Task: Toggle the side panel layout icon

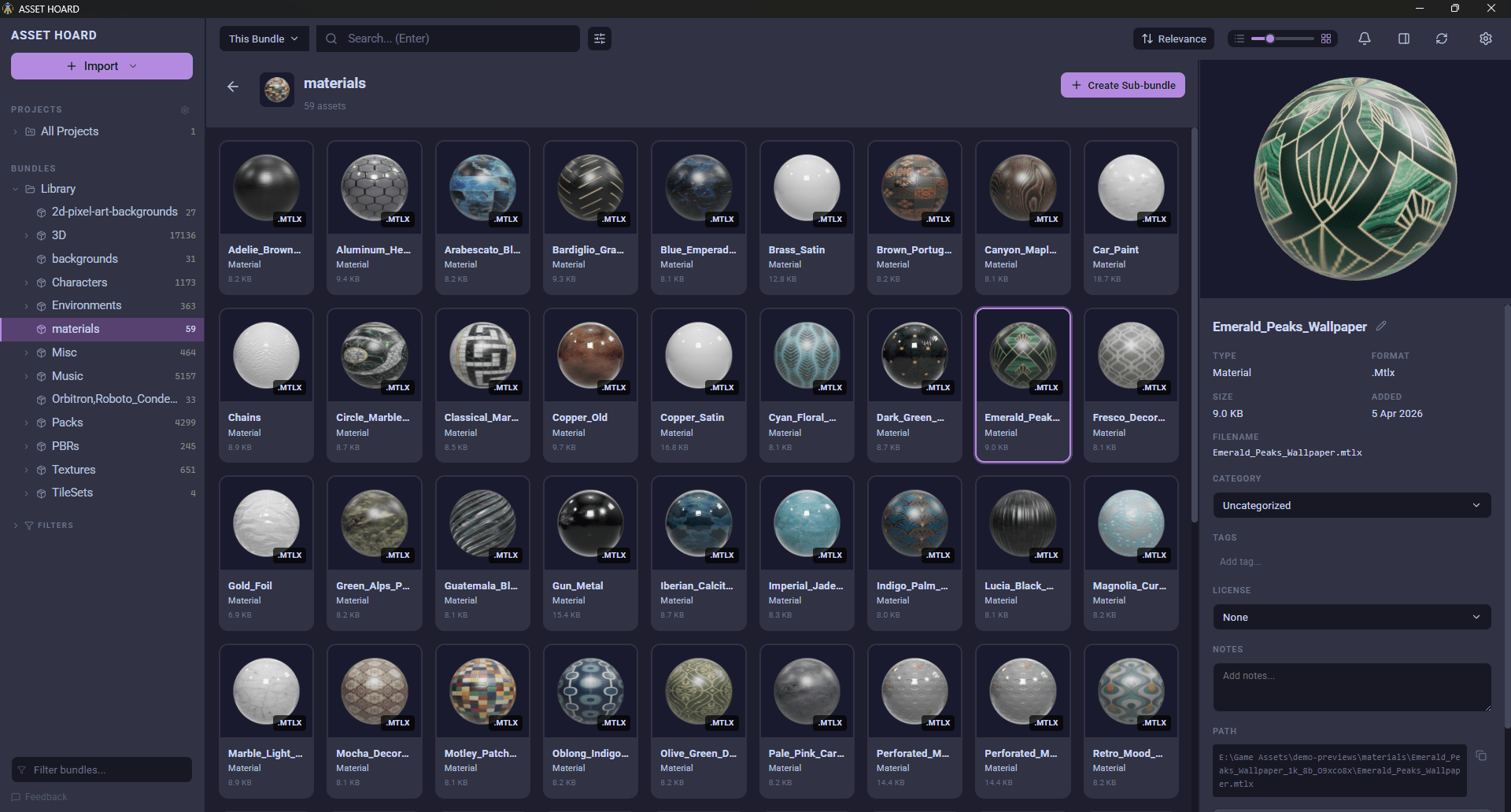Action: (x=1404, y=39)
